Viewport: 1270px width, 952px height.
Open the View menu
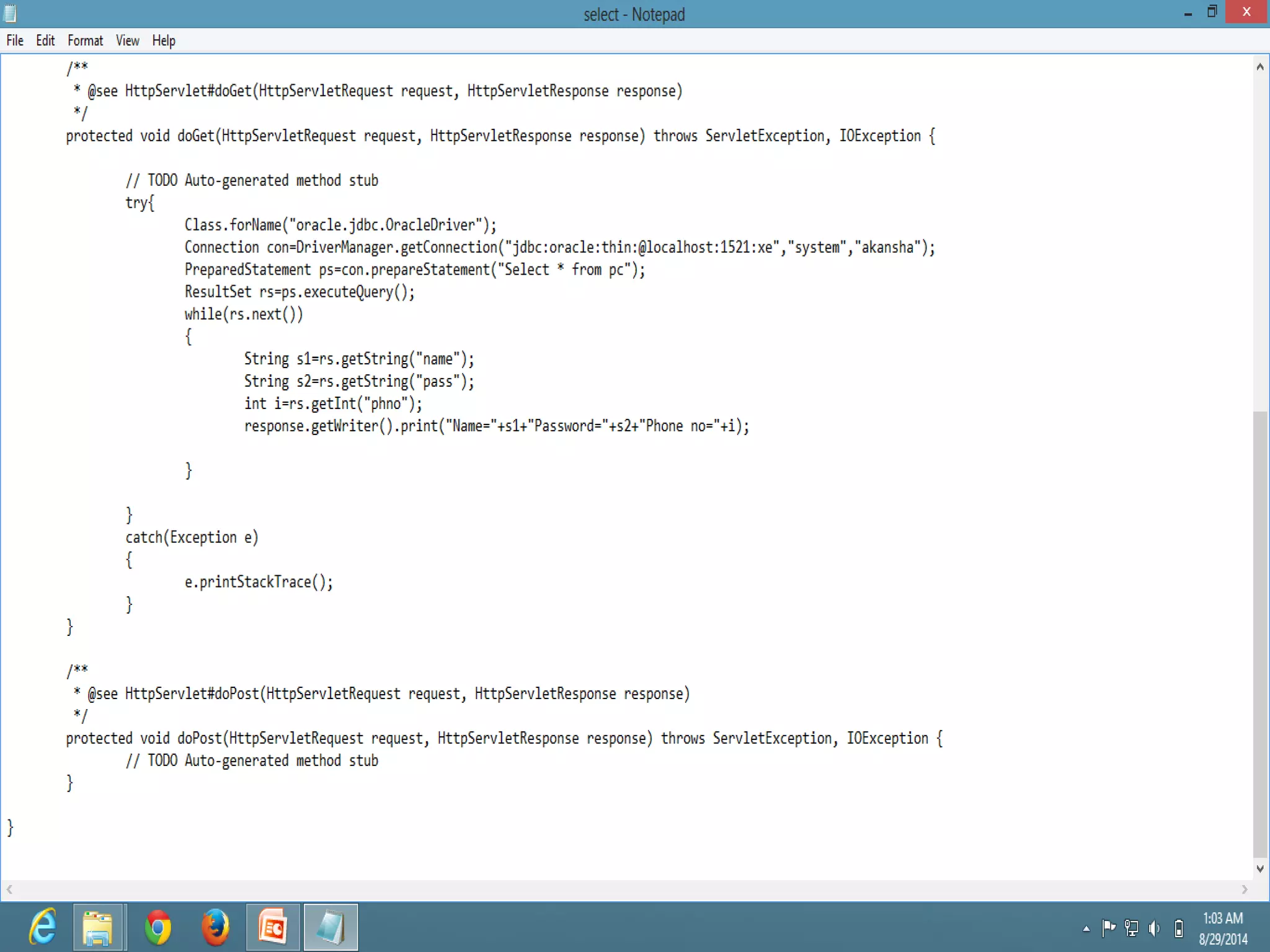pos(127,41)
